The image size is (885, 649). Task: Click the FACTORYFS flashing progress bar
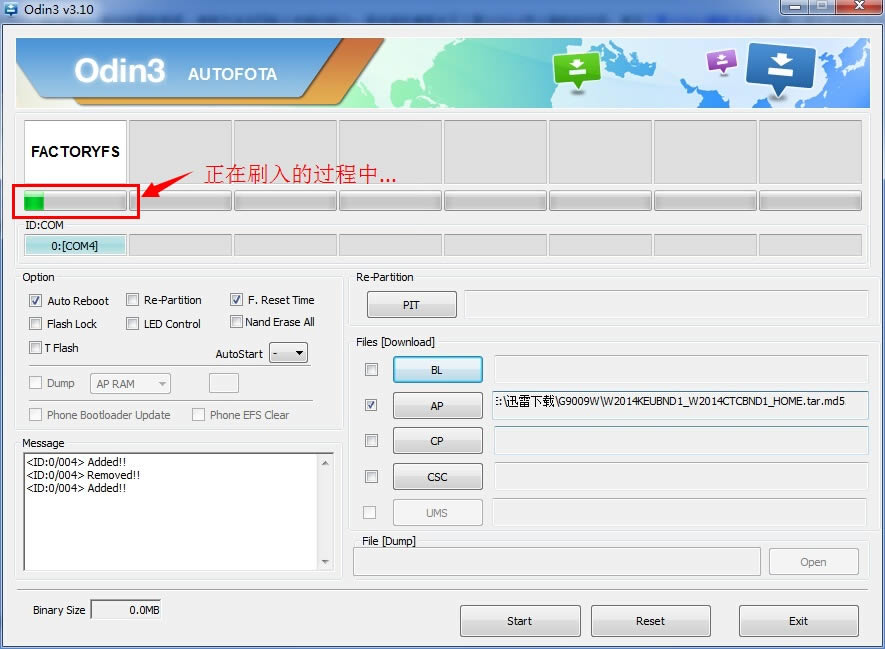tap(74, 201)
